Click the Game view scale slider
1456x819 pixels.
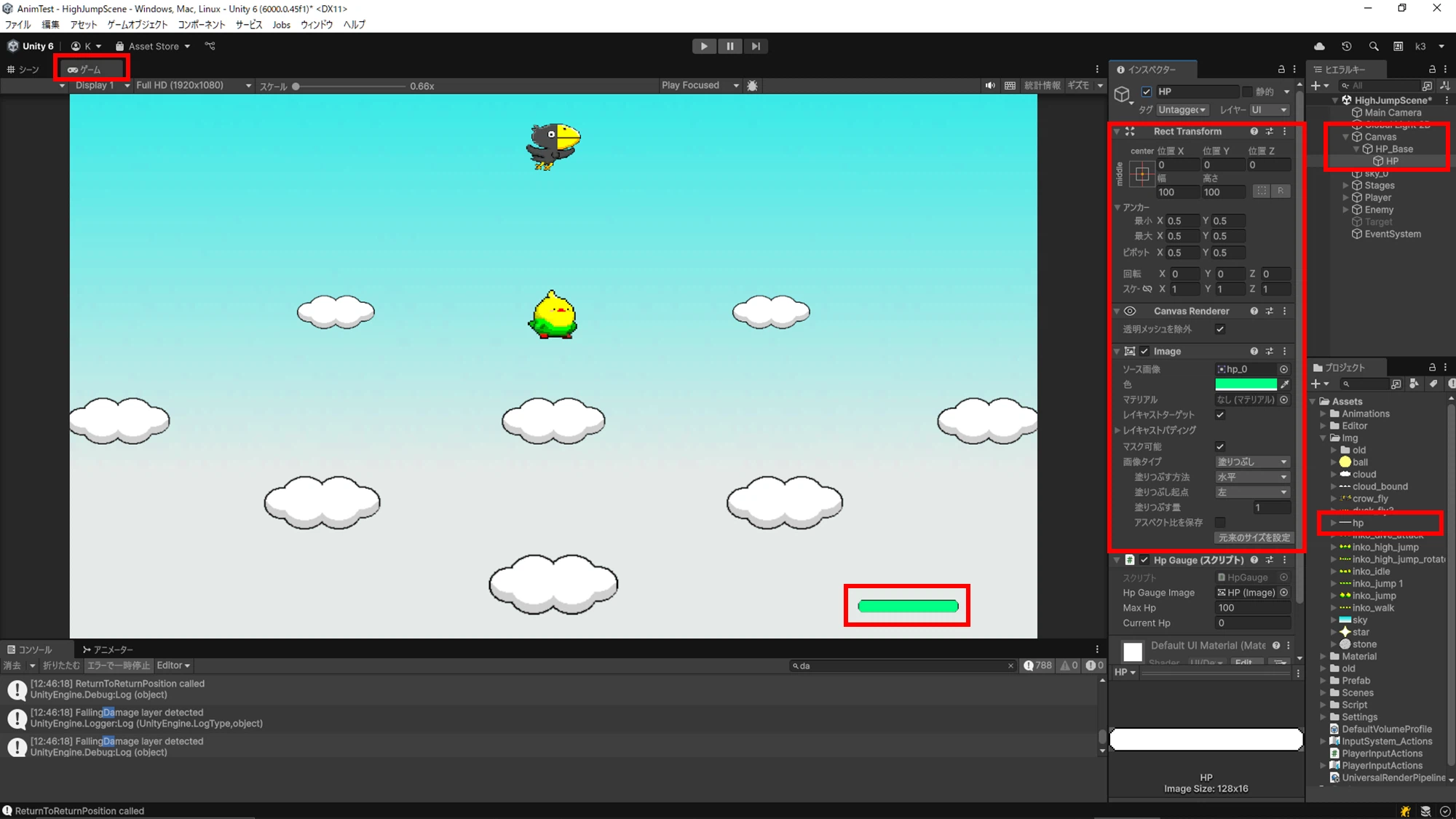click(349, 86)
